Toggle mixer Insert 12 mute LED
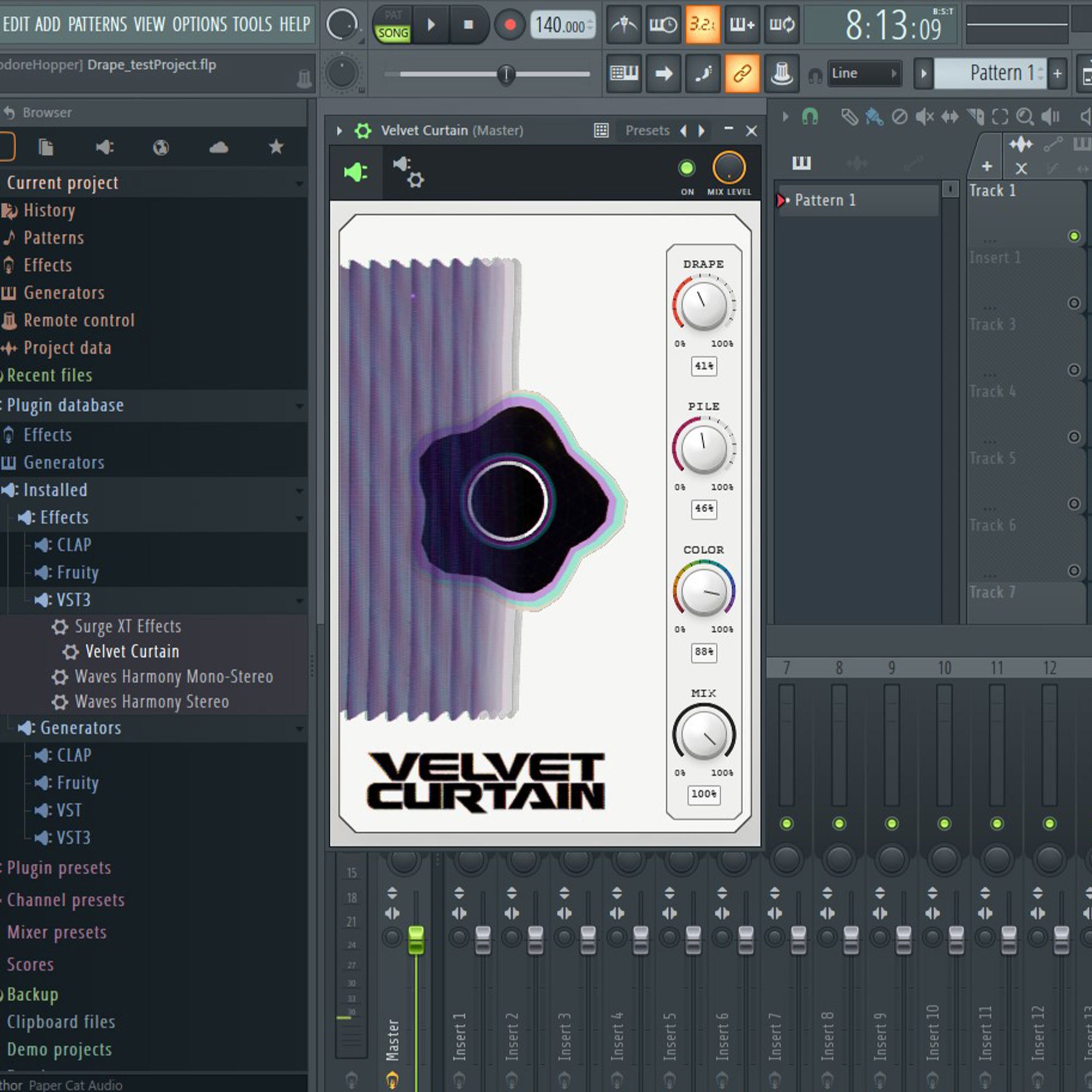 pos(1049,823)
